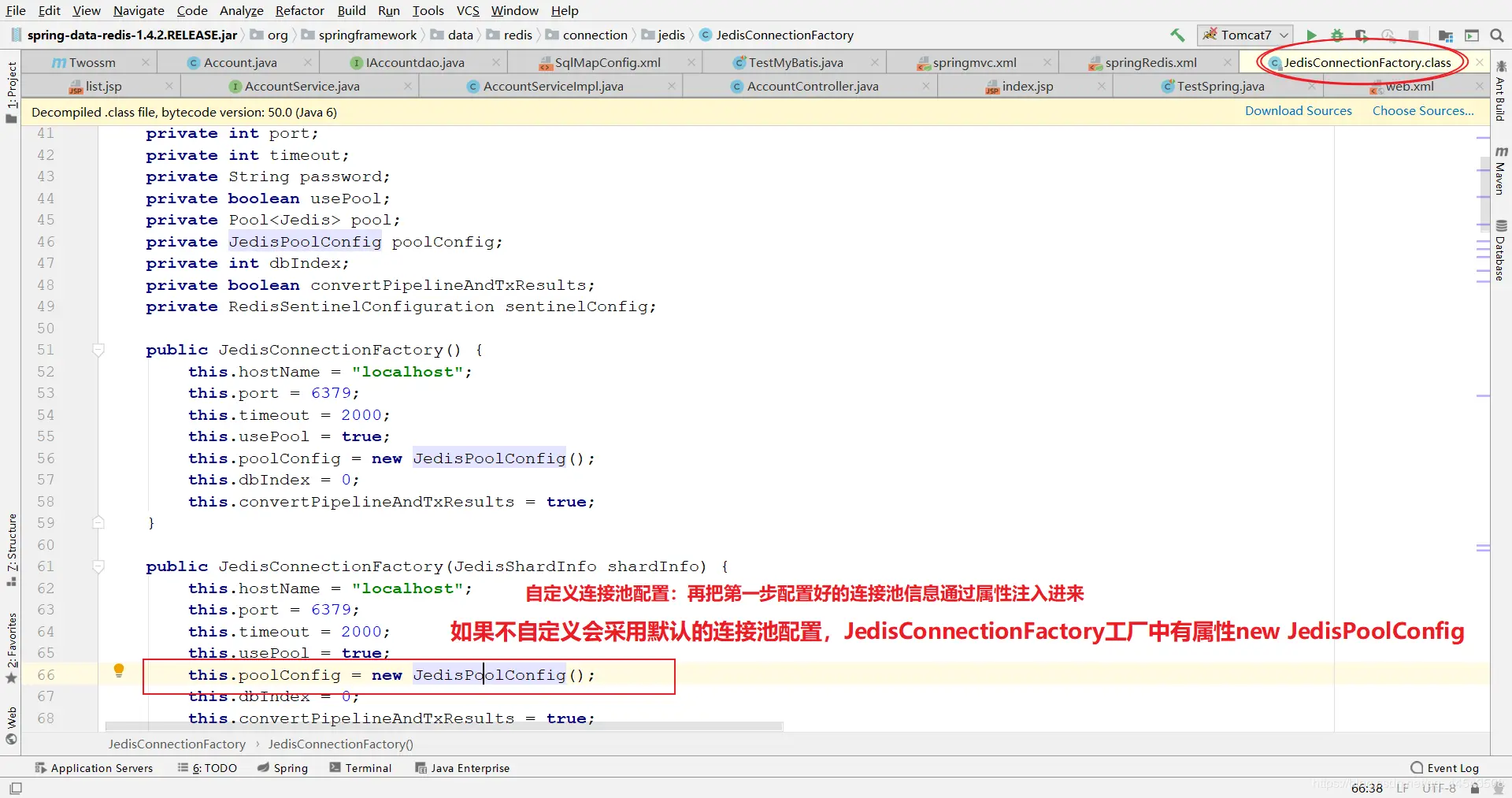This screenshot has height=798, width=1512.
Task: Switch to the springRedis.xml tab
Action: click(x=1150, y=62)
